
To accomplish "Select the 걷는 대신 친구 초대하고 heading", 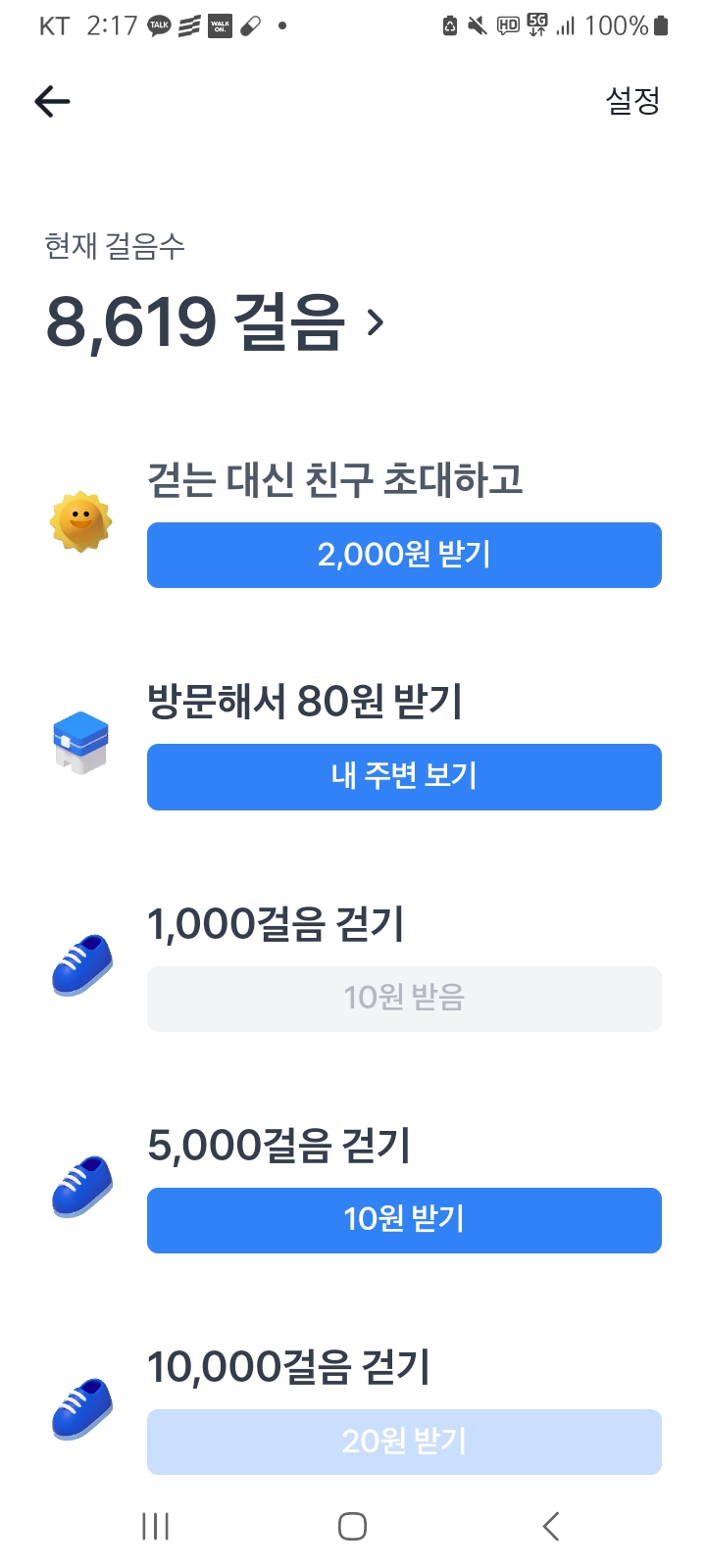I will click(334, 480).
